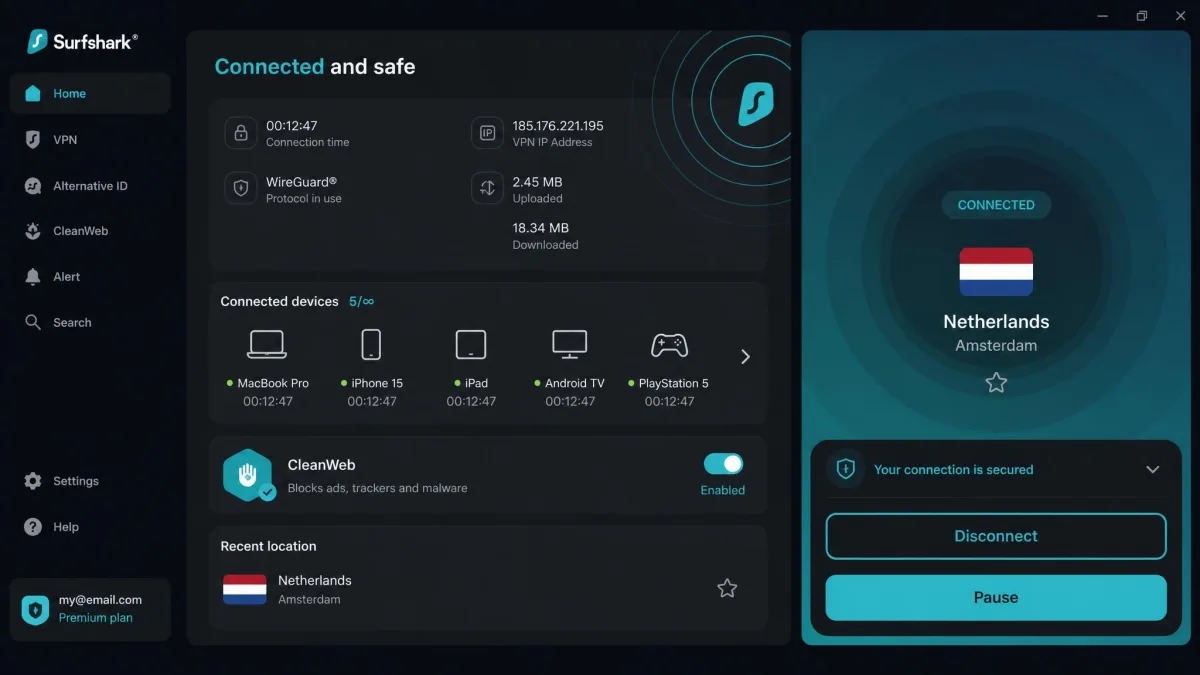Image resolution: width=1200 pixels, height=675 pixels.
Task: Click the Disconnect button
Action: click(x=996, y=536)
